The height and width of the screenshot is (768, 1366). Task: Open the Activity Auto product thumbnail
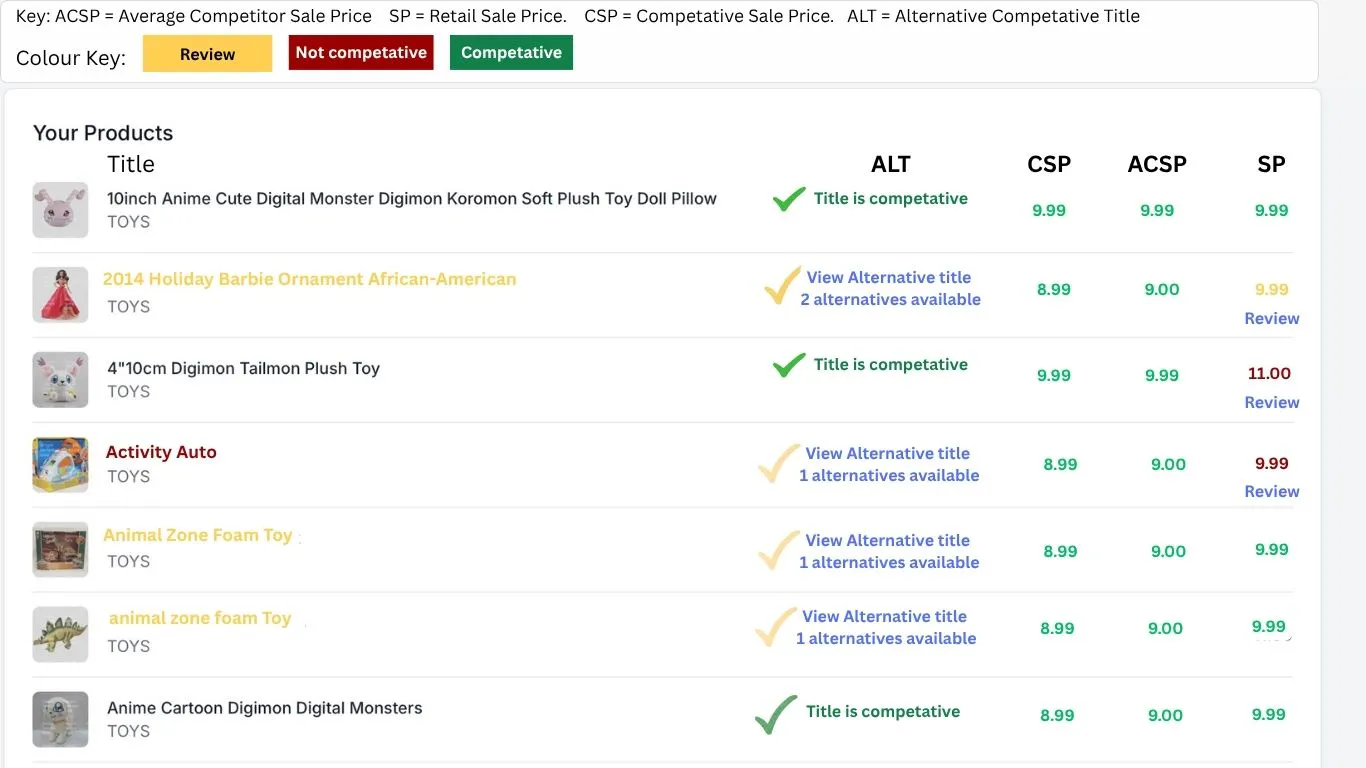coord(60,464)
